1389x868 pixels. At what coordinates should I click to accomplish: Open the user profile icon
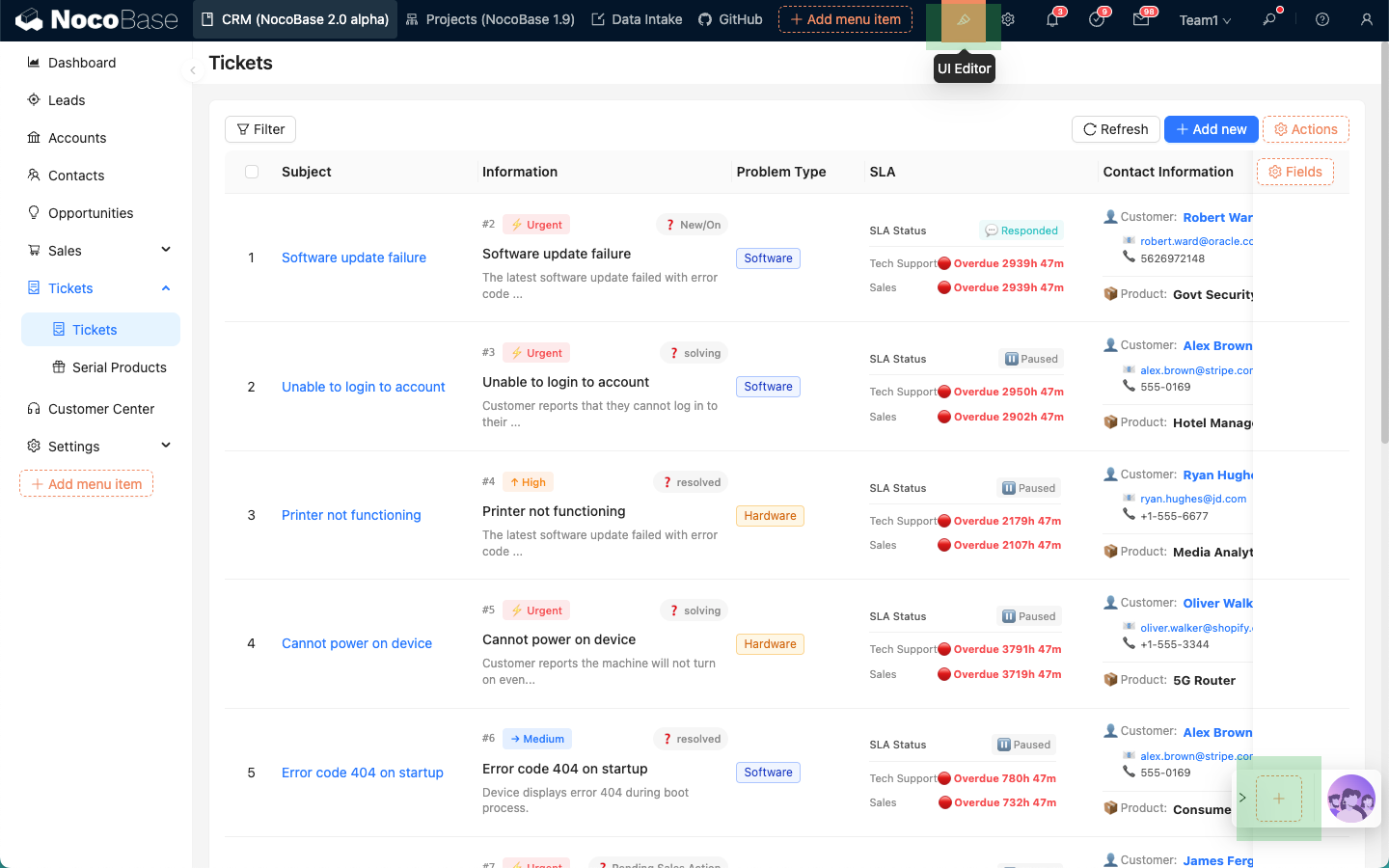1366,20
